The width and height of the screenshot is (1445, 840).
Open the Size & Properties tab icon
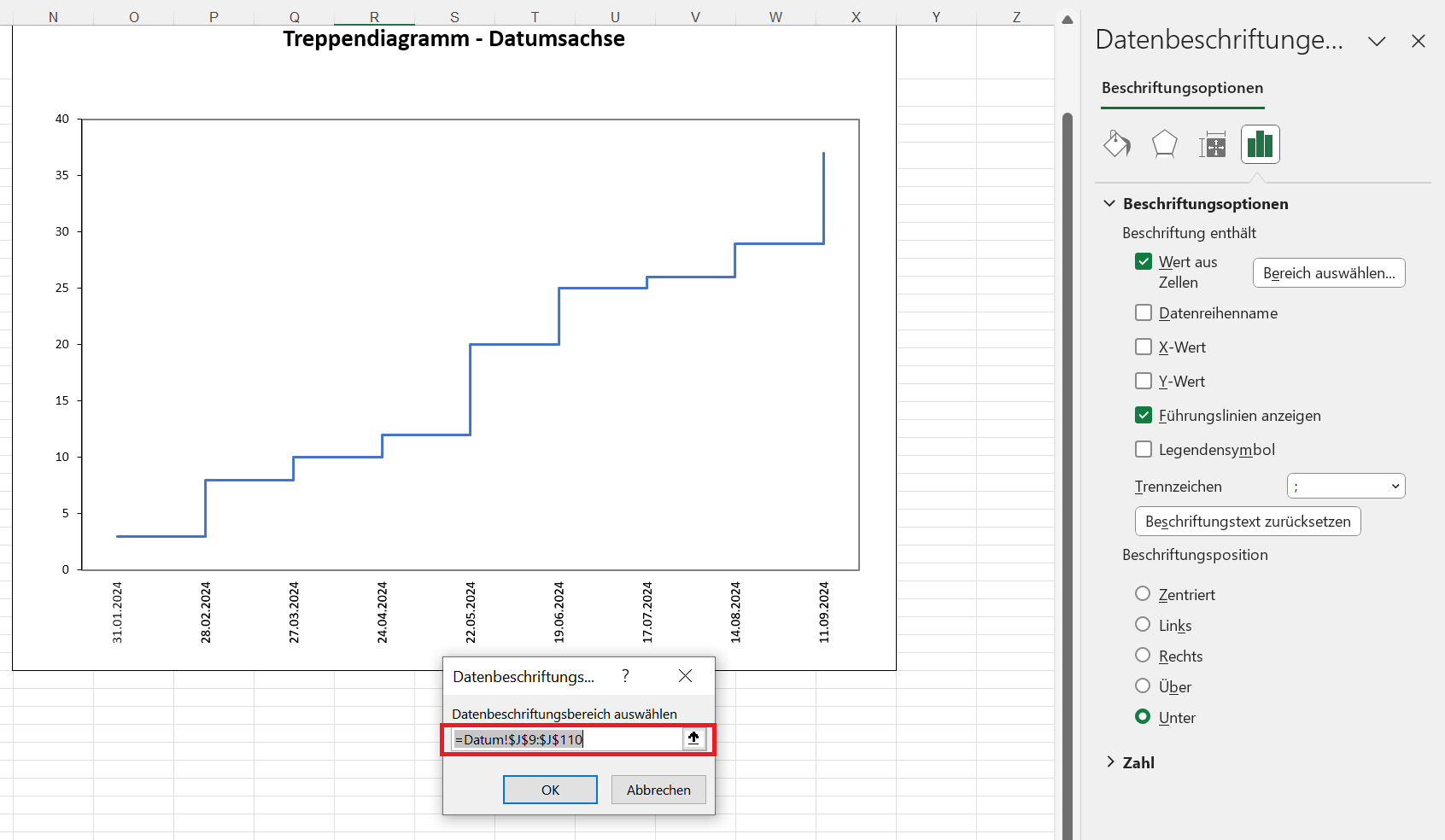1212,145
